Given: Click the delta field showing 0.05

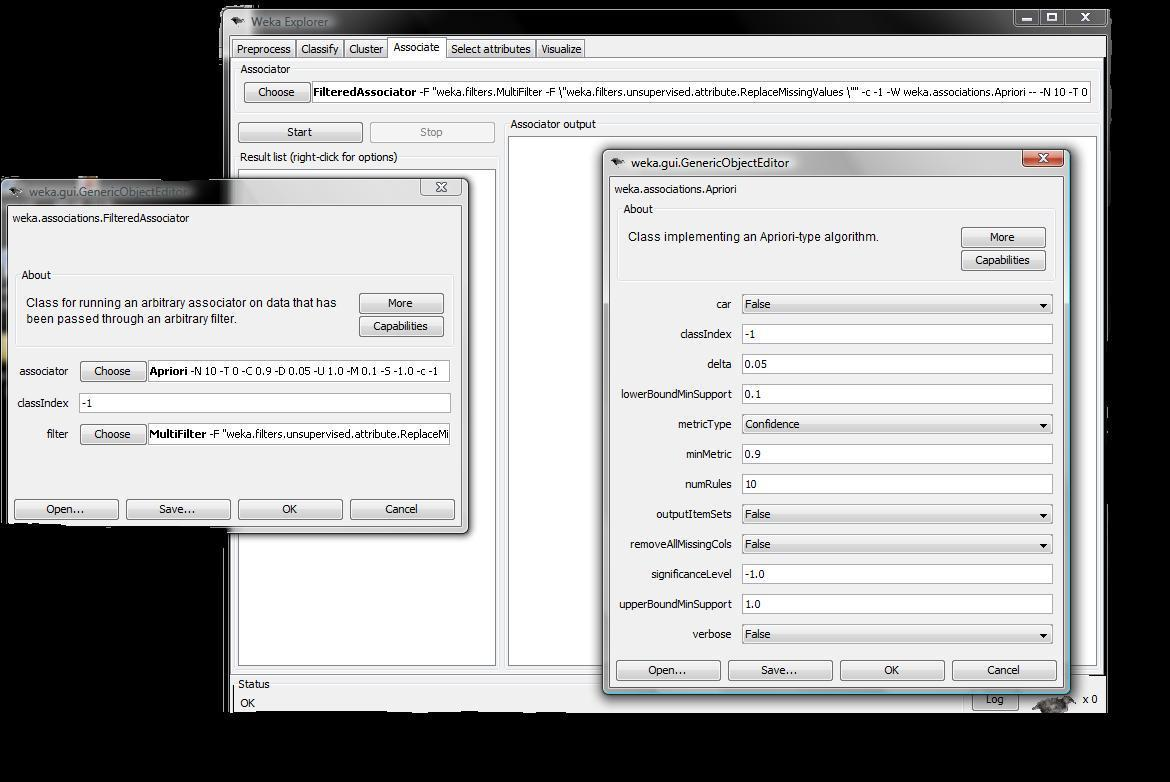Looking at the screenshot, I should 897,364.
